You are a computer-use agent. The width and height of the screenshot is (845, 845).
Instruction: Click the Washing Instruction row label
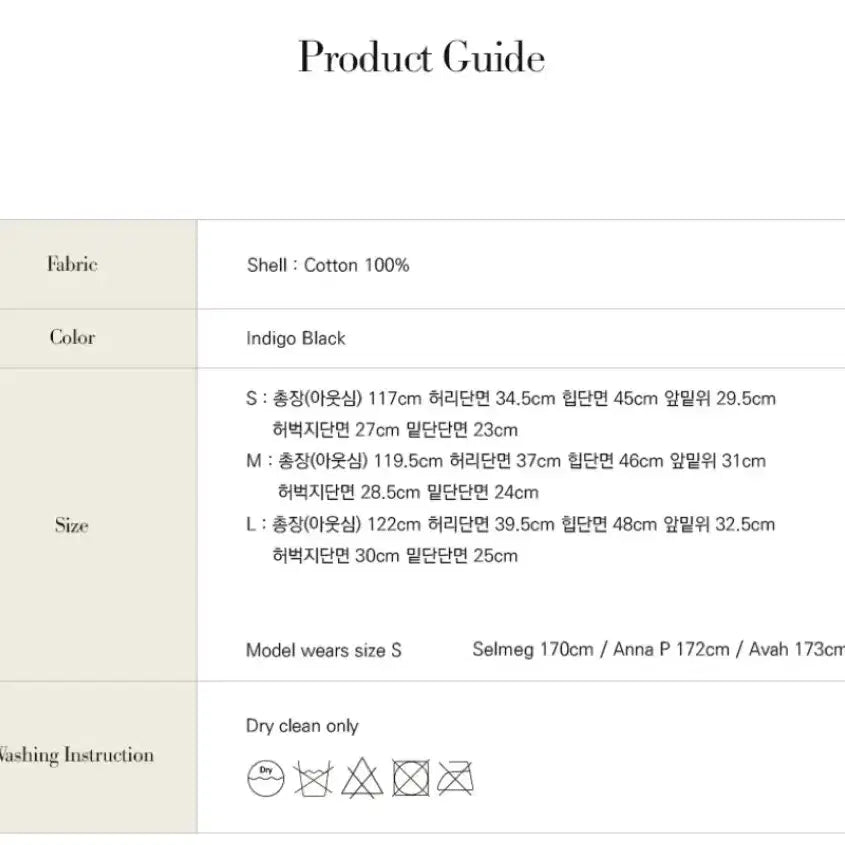coord(76,755)
